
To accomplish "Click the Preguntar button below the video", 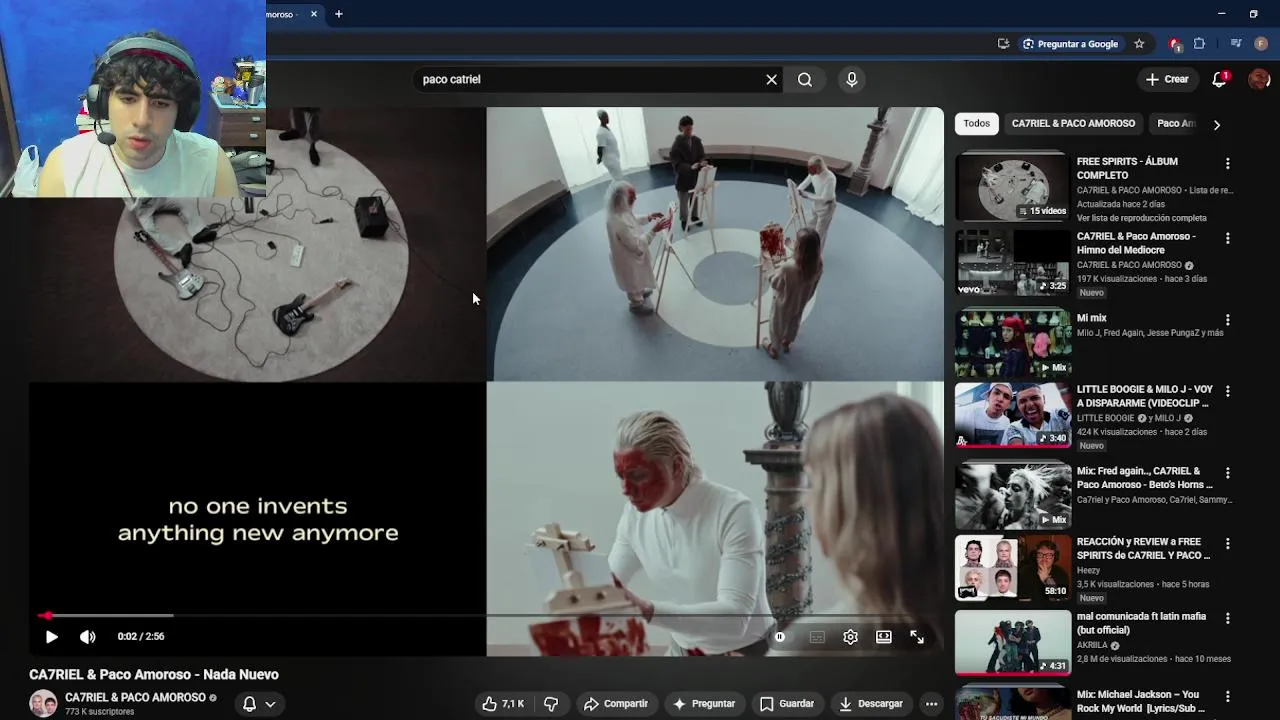I will coord(704,704).
